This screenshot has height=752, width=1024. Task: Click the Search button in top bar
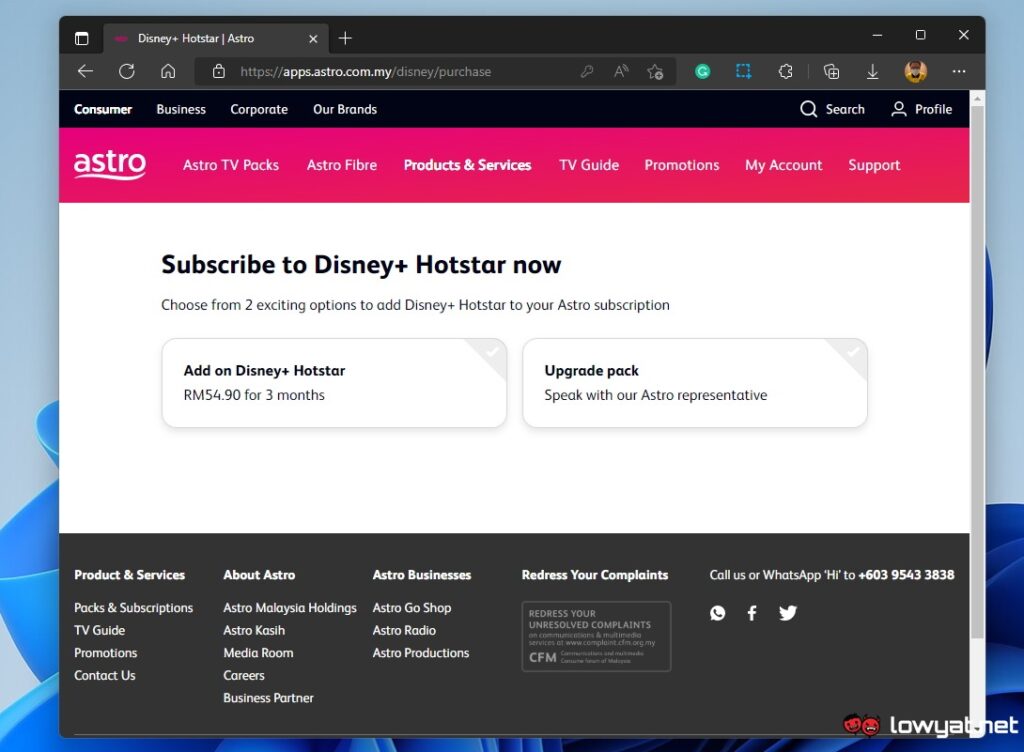[833, 109]
